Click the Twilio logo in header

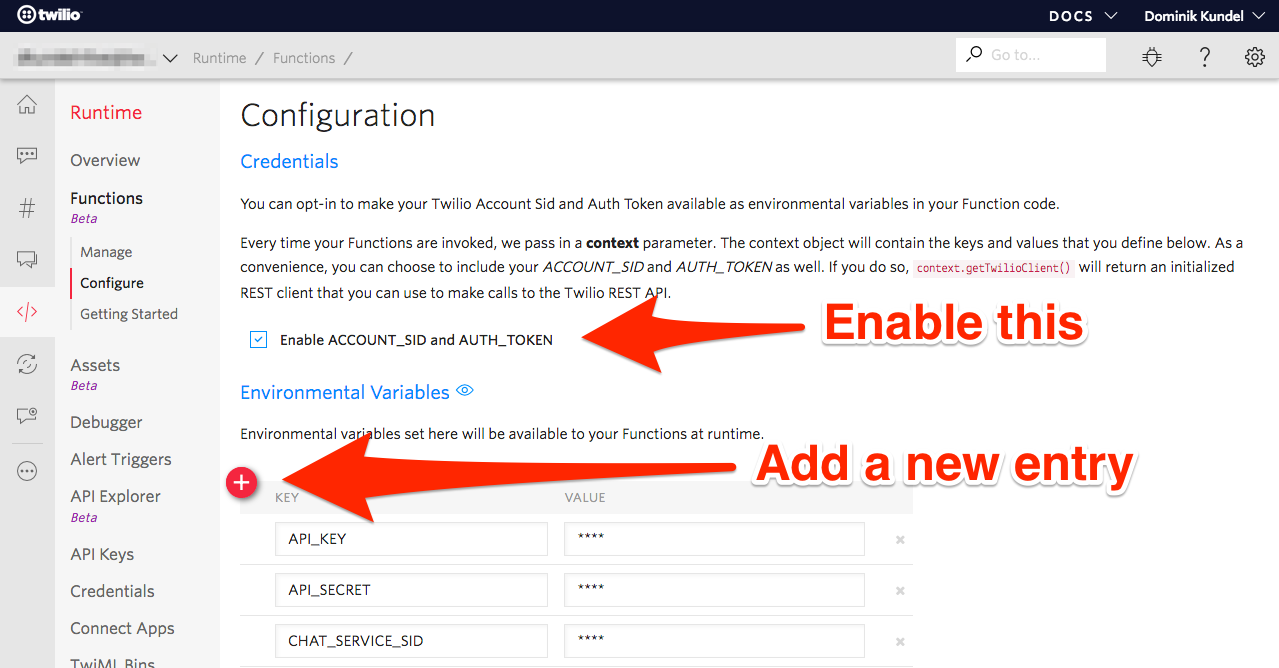[x=49, y=15]
